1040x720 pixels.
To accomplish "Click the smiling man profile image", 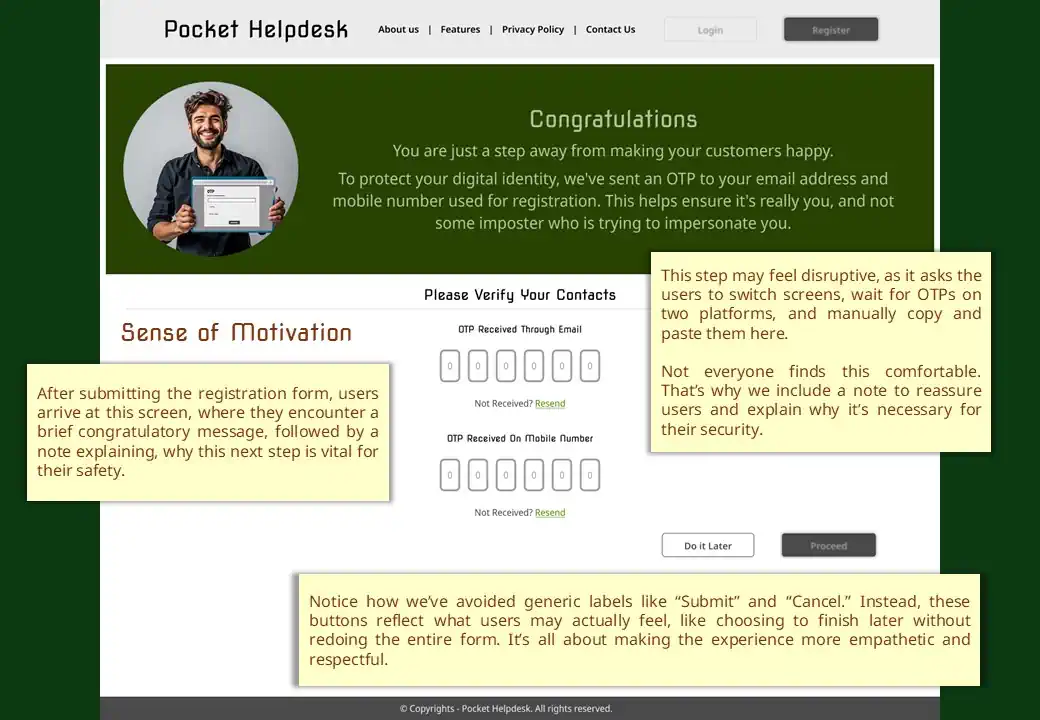I will pyautogui.click(x=211, y=169).
